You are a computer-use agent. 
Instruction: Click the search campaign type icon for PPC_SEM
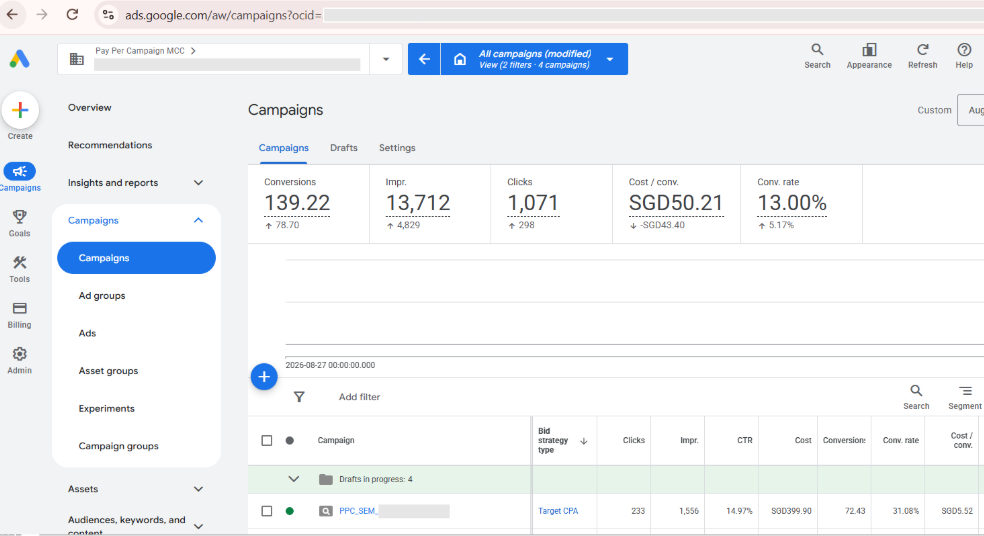pyautogui.click(x=326, y=511)
